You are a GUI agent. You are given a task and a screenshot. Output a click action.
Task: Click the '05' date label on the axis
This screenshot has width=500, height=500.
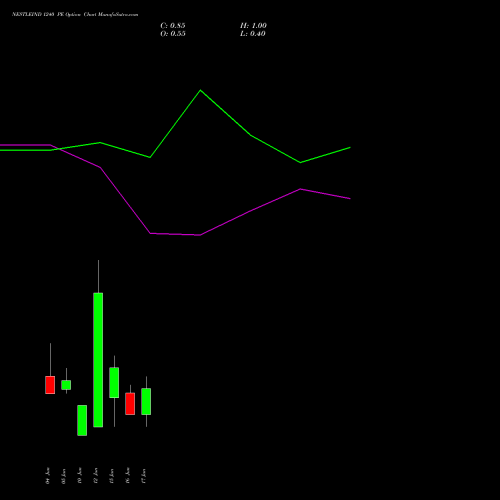click(64, 476)
